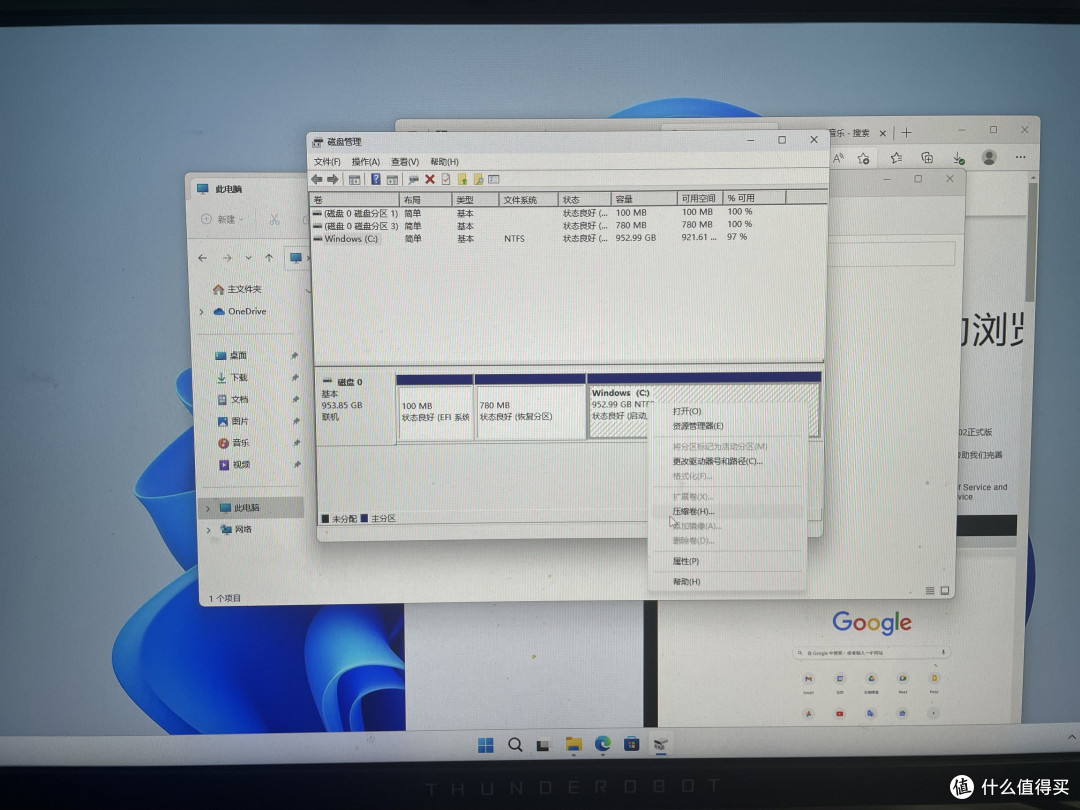This screenshot has height=810, width=1080.
Task: Select the (磁盘 0 磁盘分区 3) volume row
Action: pyautogui.click(x=568, y=225)
